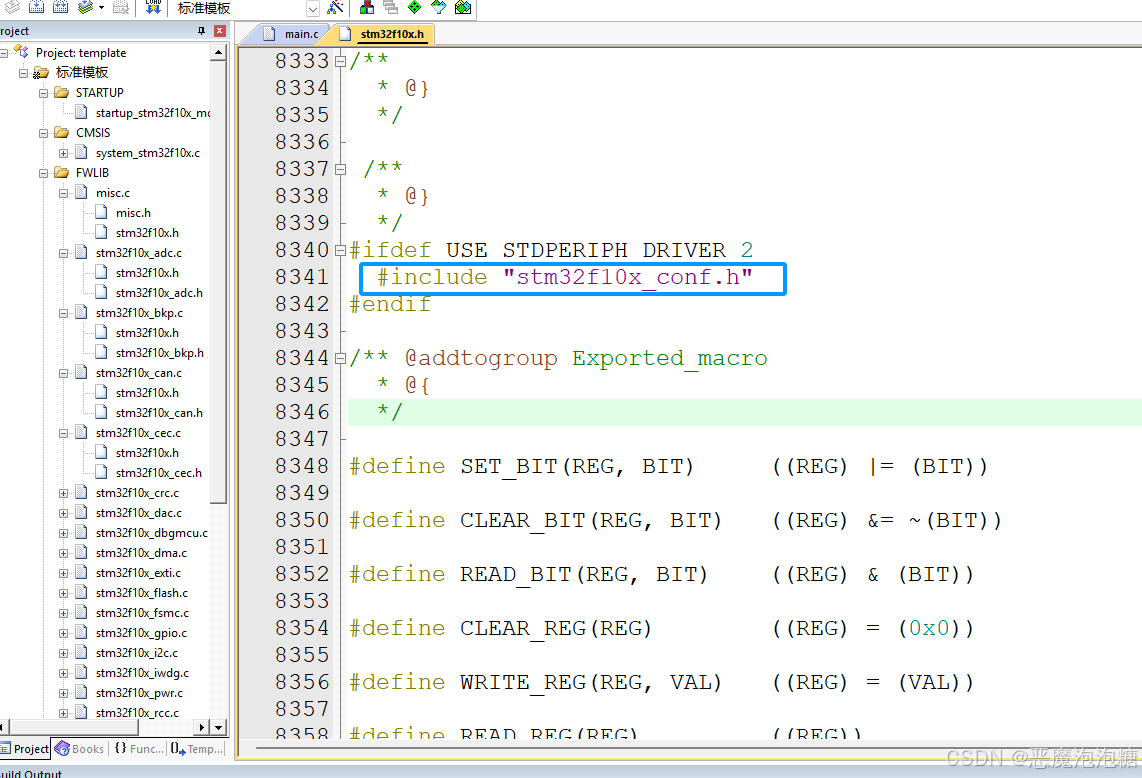
Task: Open the Books bottom tab
Action: coord(80,749)
